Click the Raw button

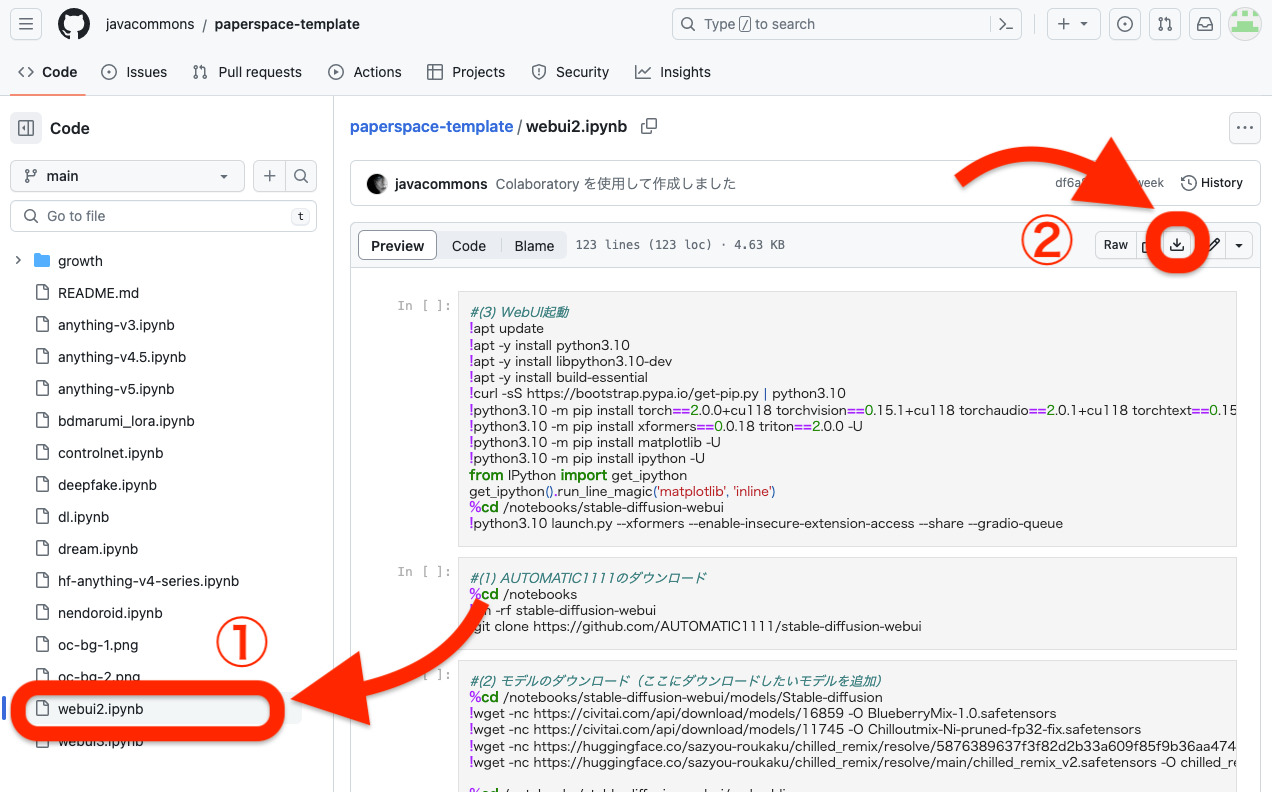tap(1115, 245)
